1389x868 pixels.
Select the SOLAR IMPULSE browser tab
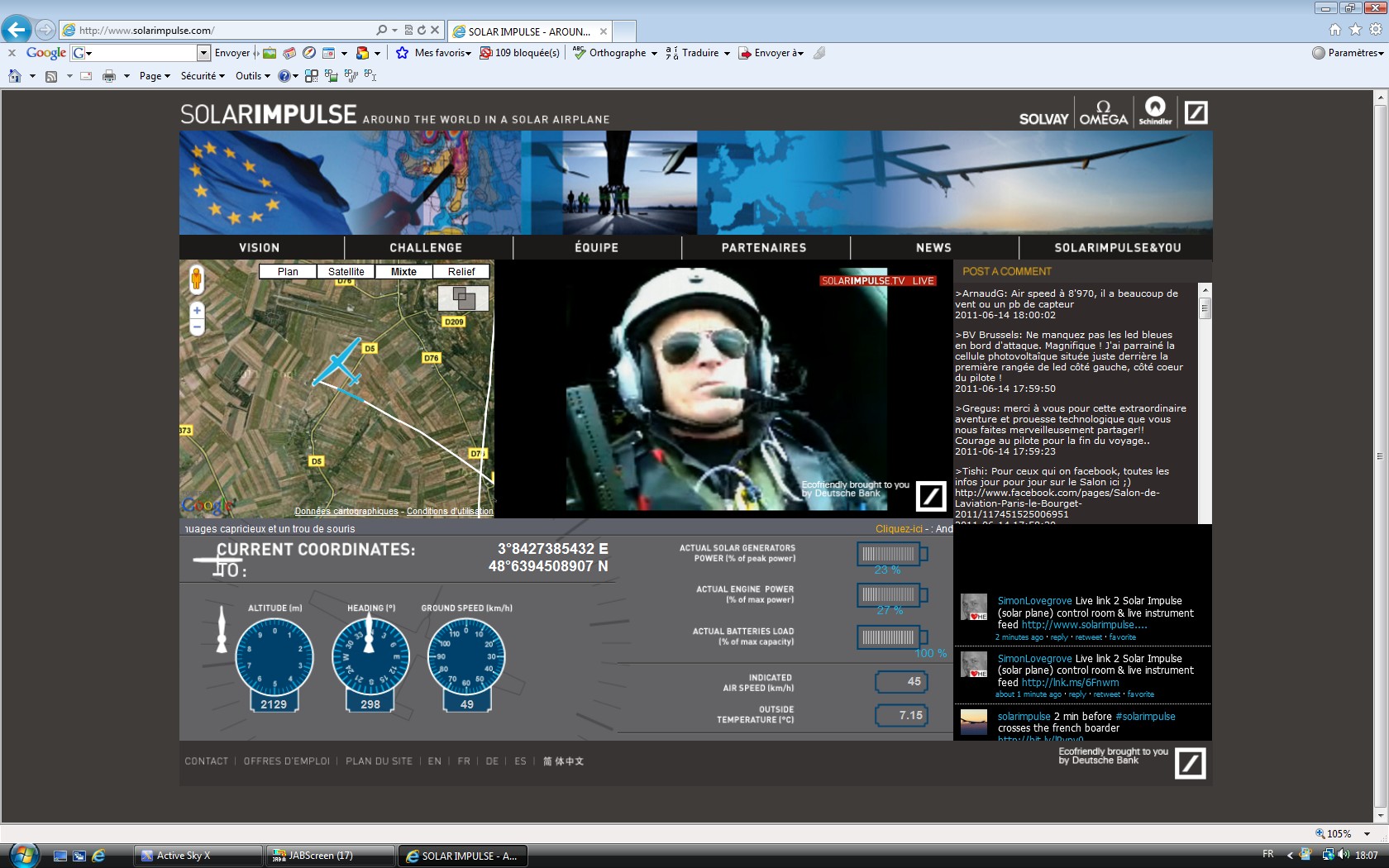tap(529, 31)
